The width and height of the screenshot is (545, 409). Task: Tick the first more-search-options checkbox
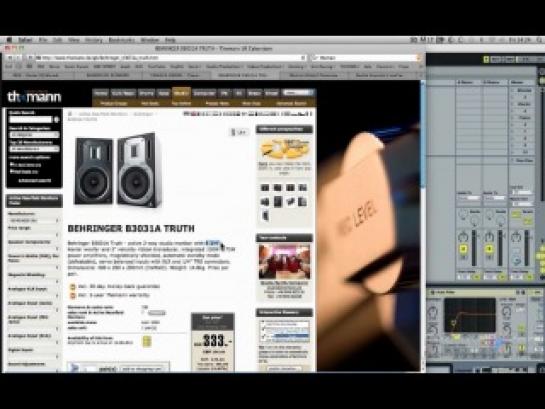click(x=12, y=164)
